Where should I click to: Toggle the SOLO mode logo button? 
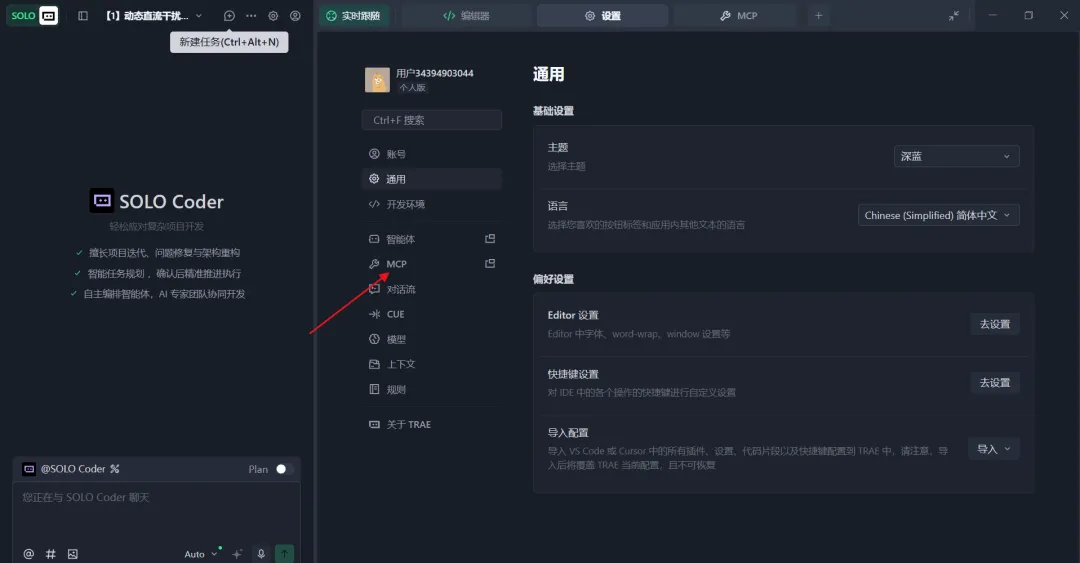pyautogui.click(x=34, y=15)
